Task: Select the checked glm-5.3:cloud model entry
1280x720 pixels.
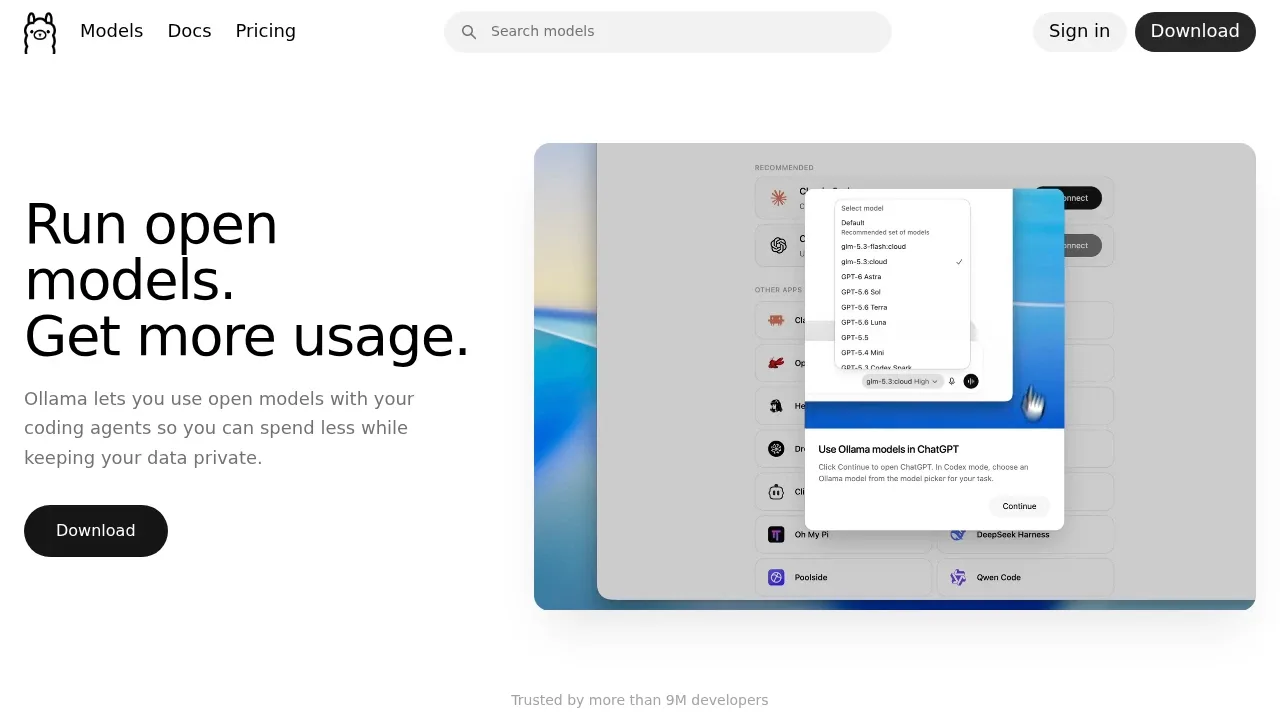Action: (x=902, y=262)
